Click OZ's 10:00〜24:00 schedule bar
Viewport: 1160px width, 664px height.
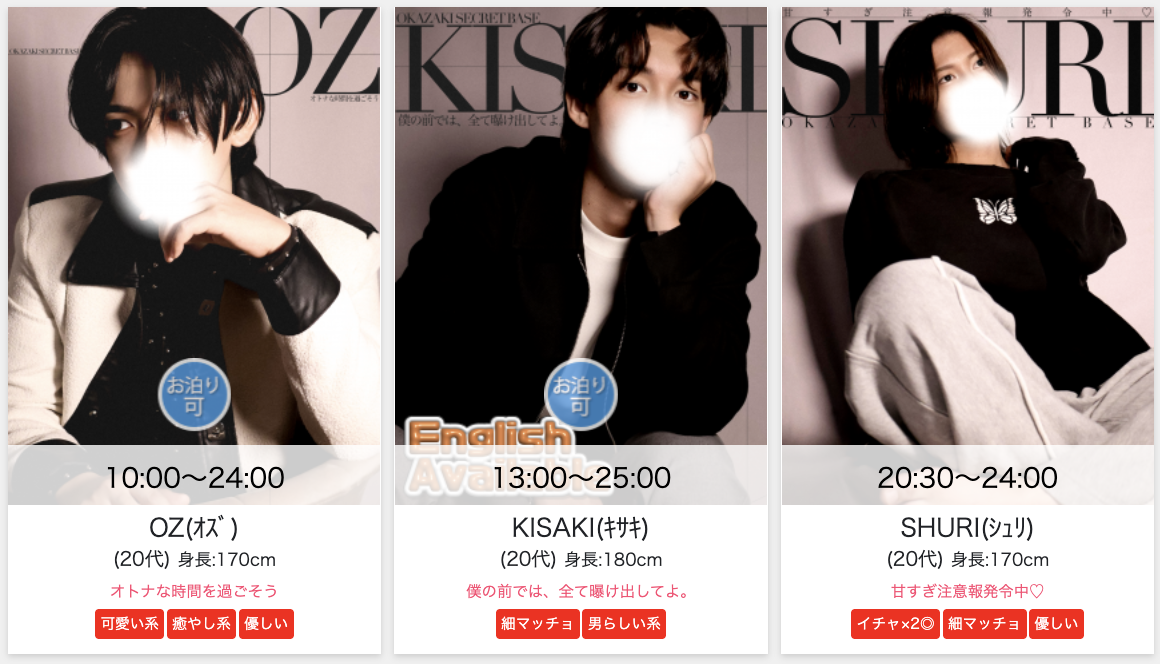[x=195, y=477]
